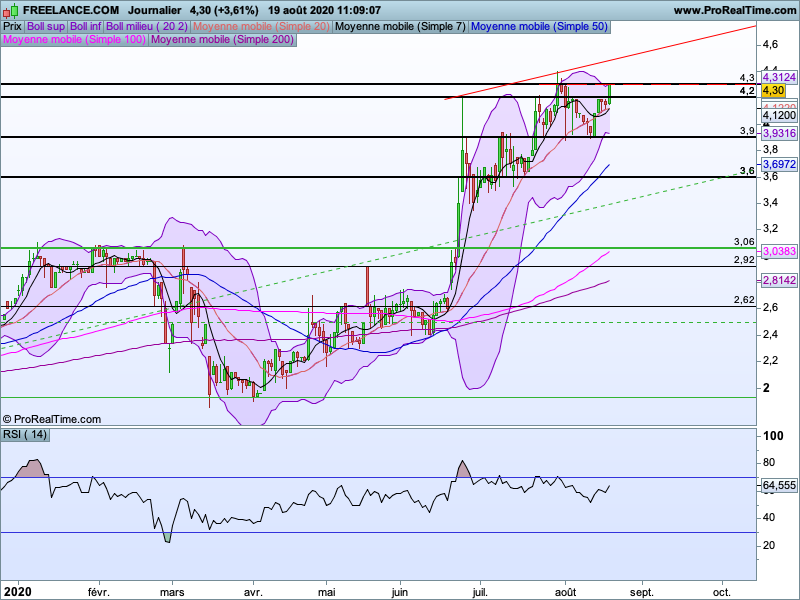Image resolution: width=800 pixels, height=600 pixels.
Task: Click the juin time axis label
Action: tap(400, 592)
